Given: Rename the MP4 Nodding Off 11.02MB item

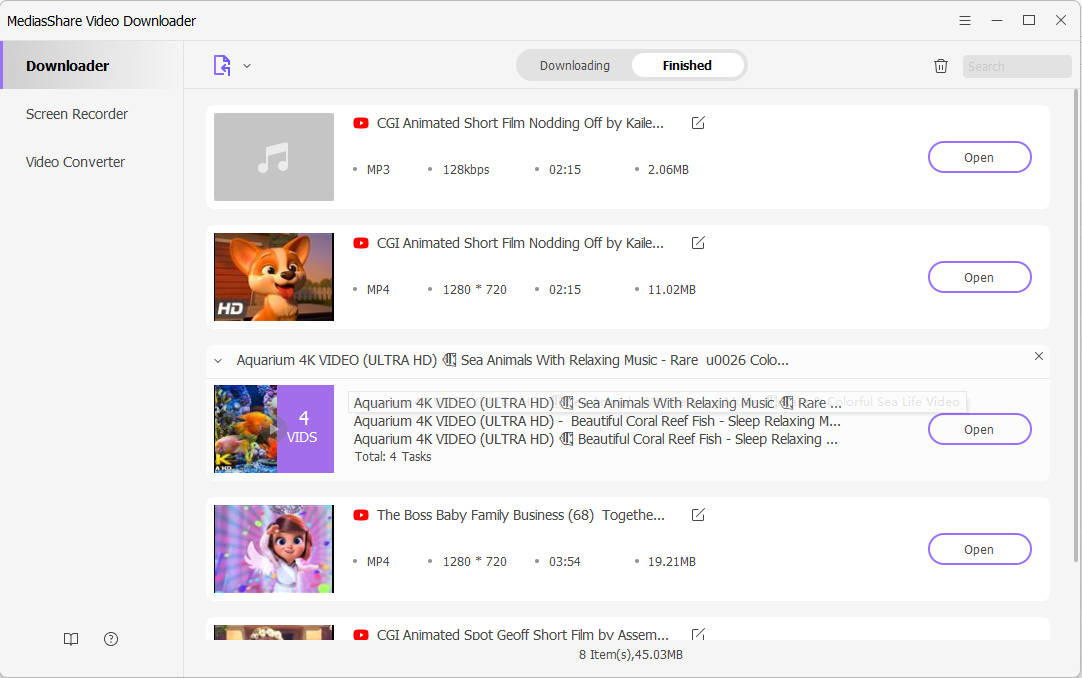Looking at the screenshot, I should click(698, 243).
